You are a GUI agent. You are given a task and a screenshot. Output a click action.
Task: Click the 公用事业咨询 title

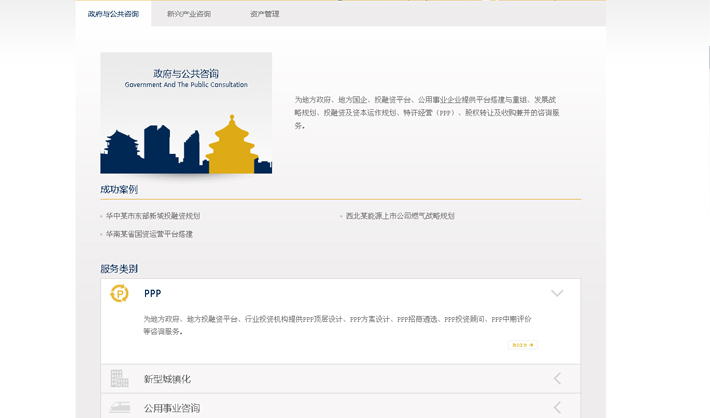(x=172, y=408)
